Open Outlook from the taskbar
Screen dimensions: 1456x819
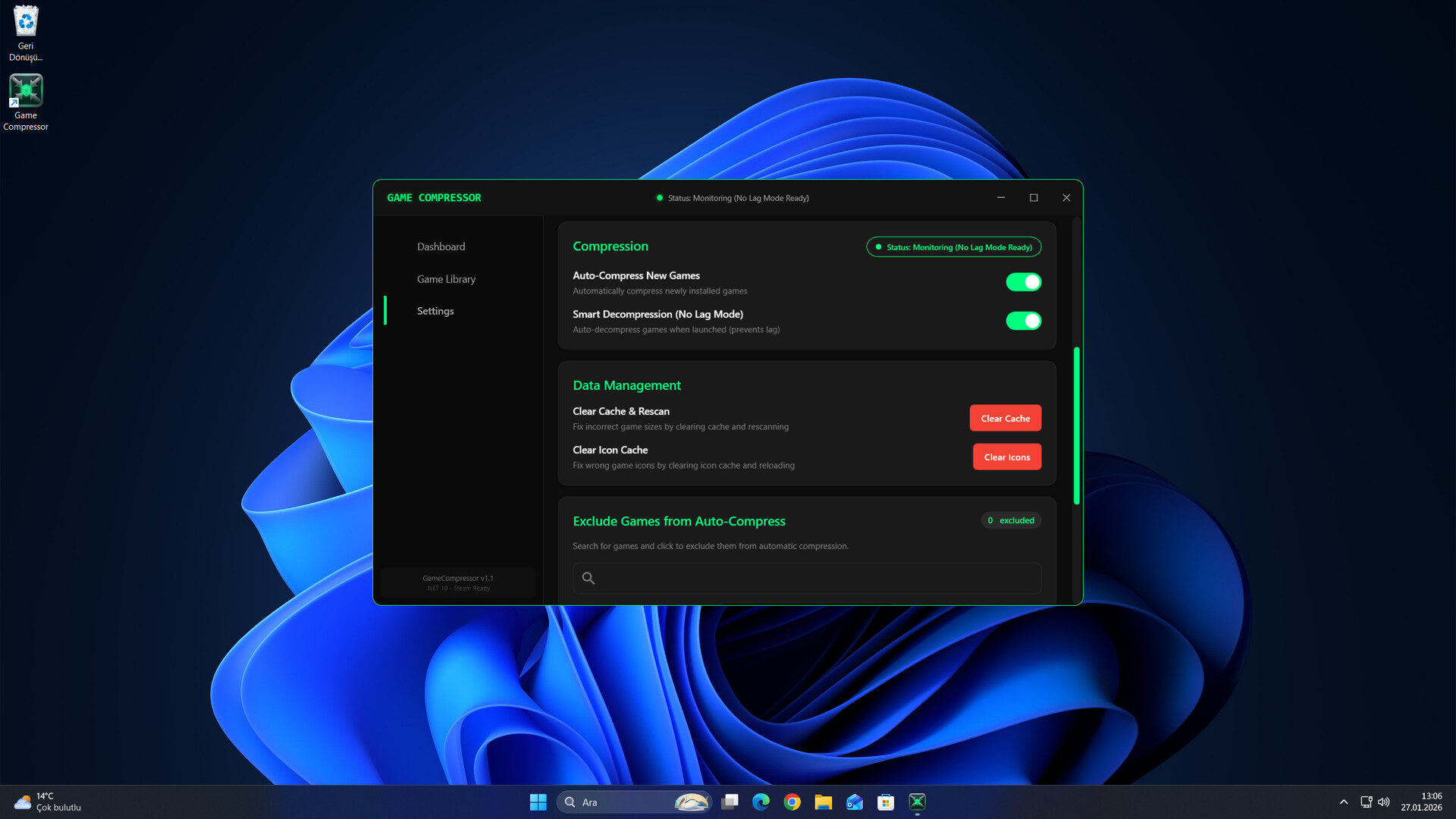(854, 802)
